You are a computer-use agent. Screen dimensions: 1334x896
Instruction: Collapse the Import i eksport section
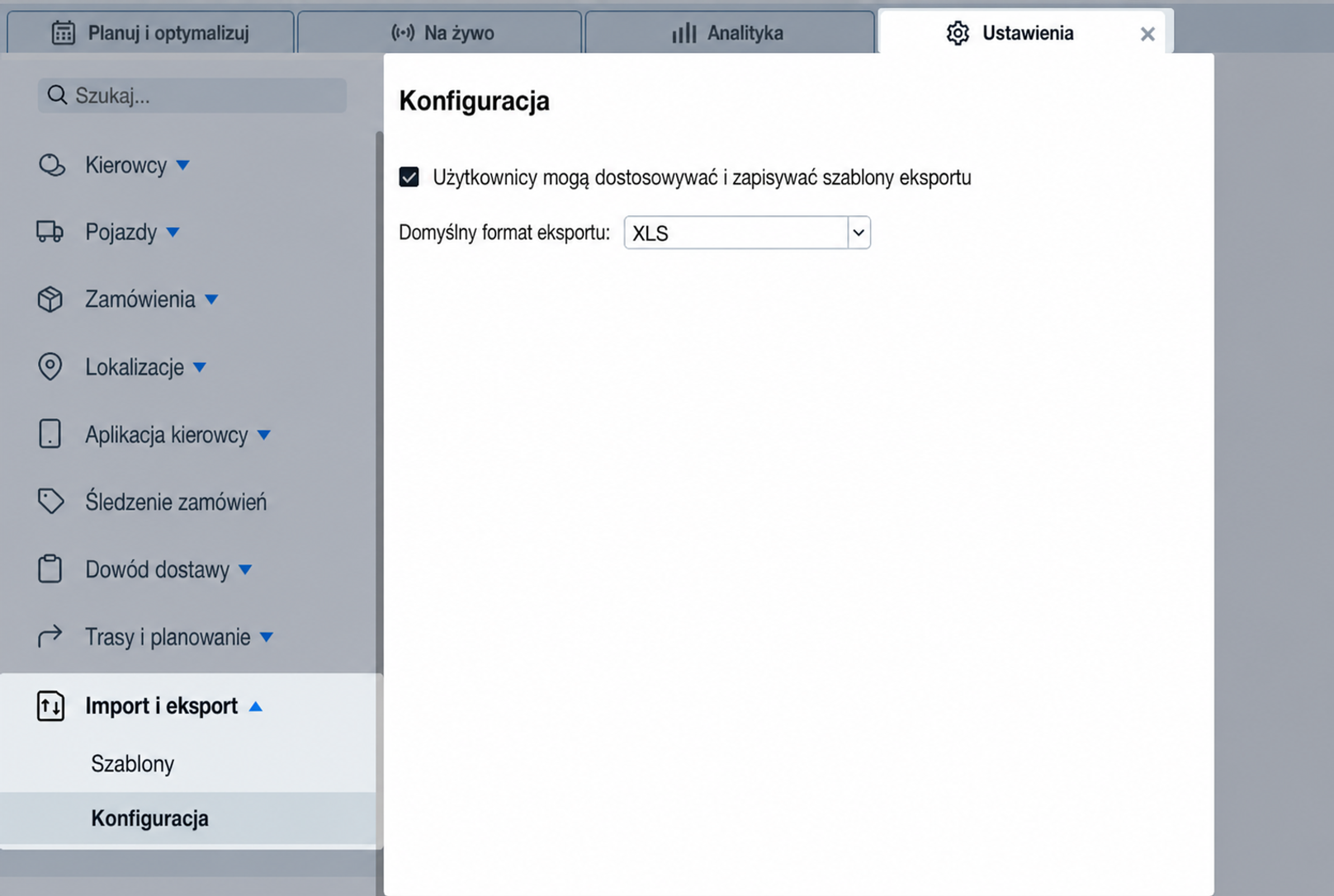[256, 706]
